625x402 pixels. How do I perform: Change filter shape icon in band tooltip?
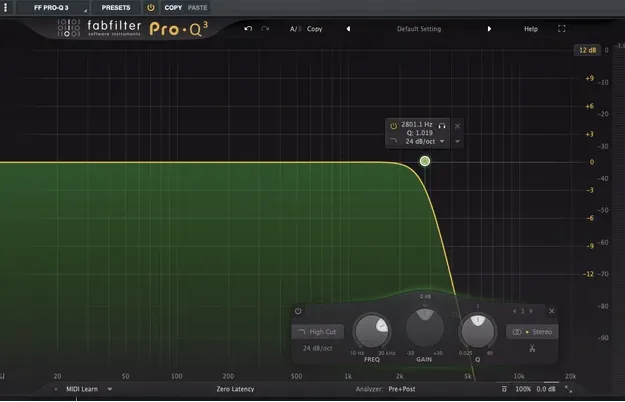pos(393,141)
